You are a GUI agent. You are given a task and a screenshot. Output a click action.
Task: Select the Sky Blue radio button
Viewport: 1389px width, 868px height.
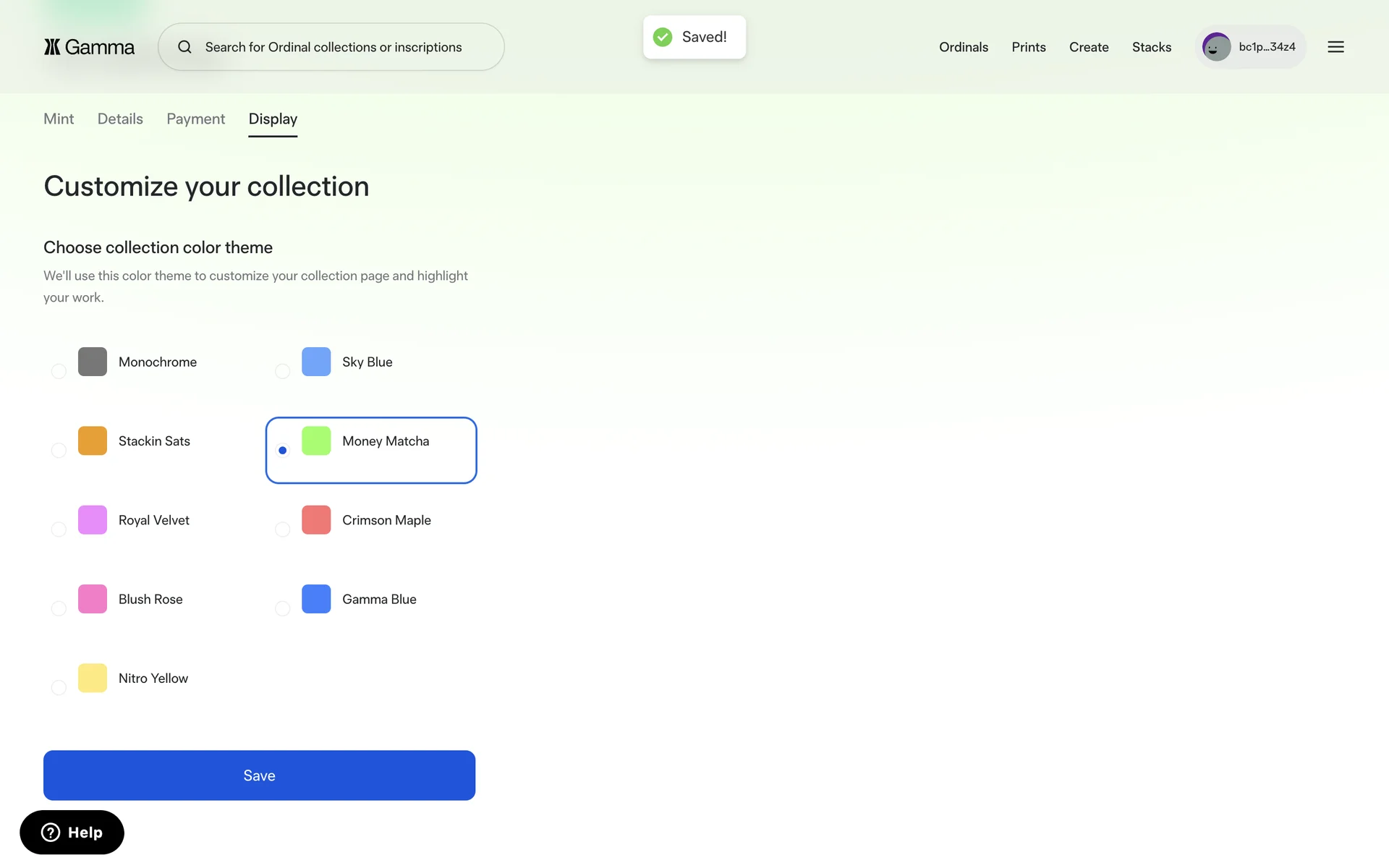(x=283, y=371)
